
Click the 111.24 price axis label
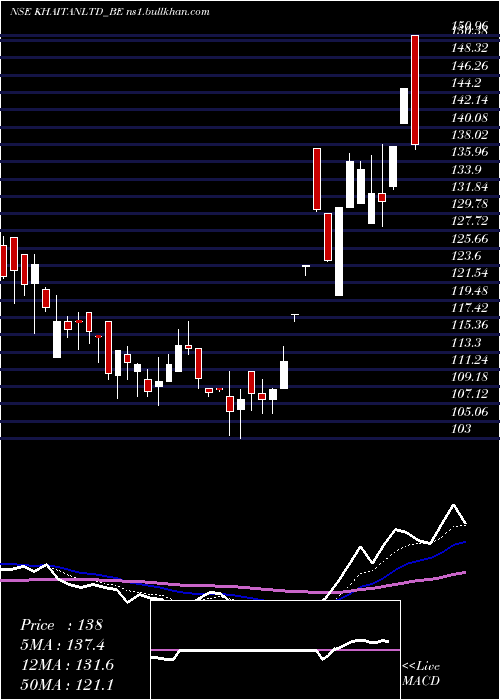(469, 359)
